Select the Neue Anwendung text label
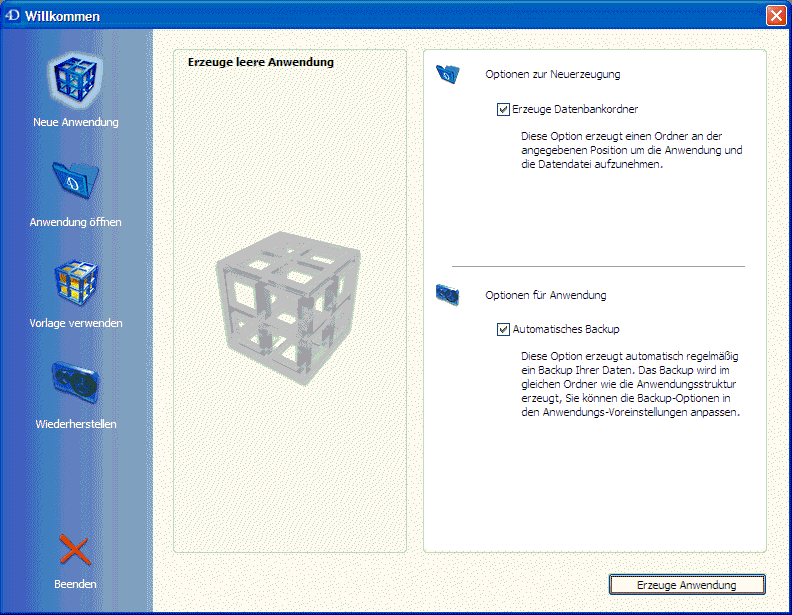The image size is (792, 615). (x=76, y=123)
